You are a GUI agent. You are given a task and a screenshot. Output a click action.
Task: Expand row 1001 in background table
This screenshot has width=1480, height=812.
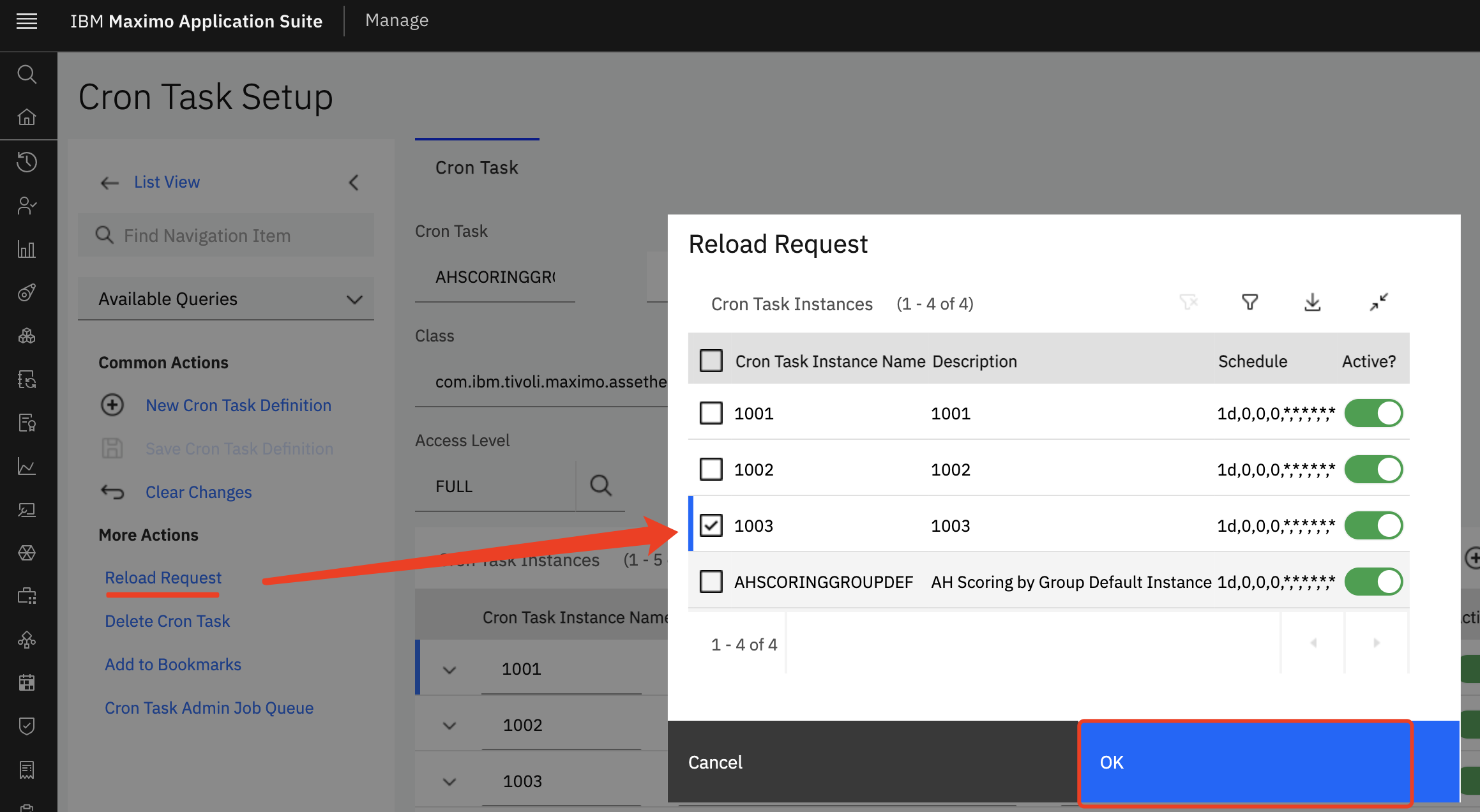click(449, 670)
